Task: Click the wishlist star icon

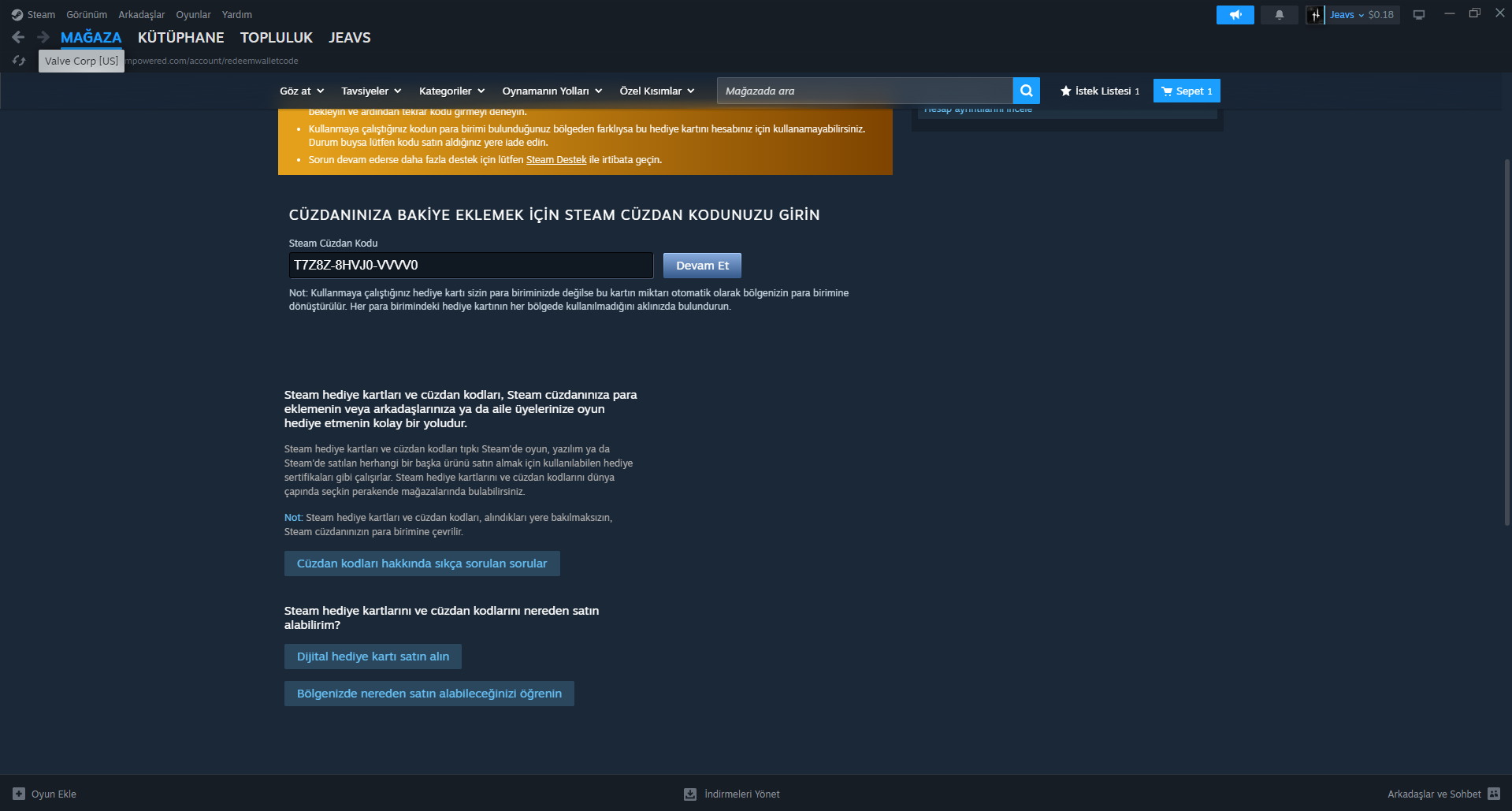Action: coord(1065,91)
